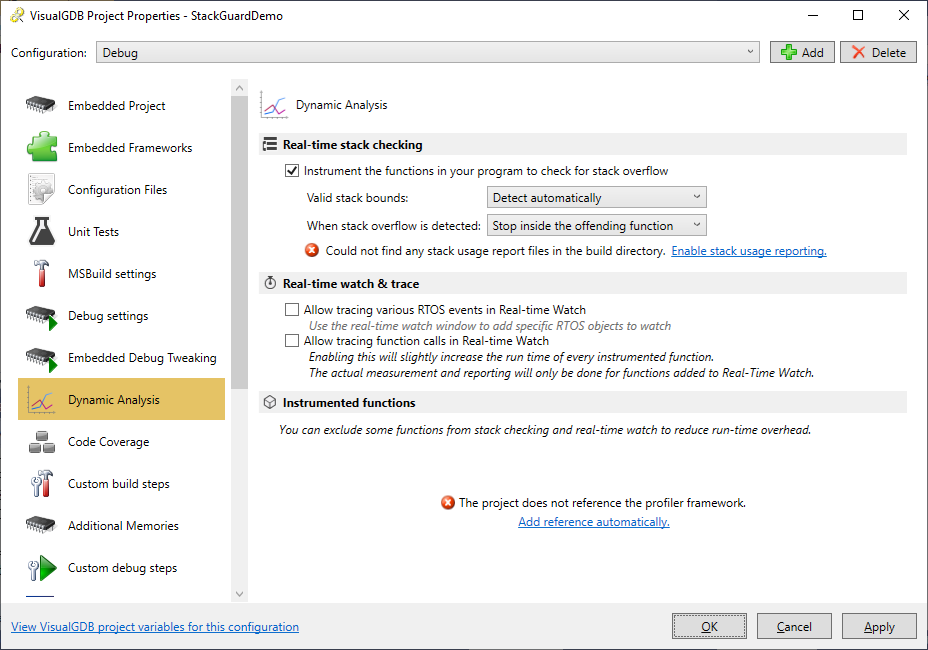Viewport: 928px width, 650px height.
Task: Switch to the Debug settings page
Action: [x=108, y=316]
